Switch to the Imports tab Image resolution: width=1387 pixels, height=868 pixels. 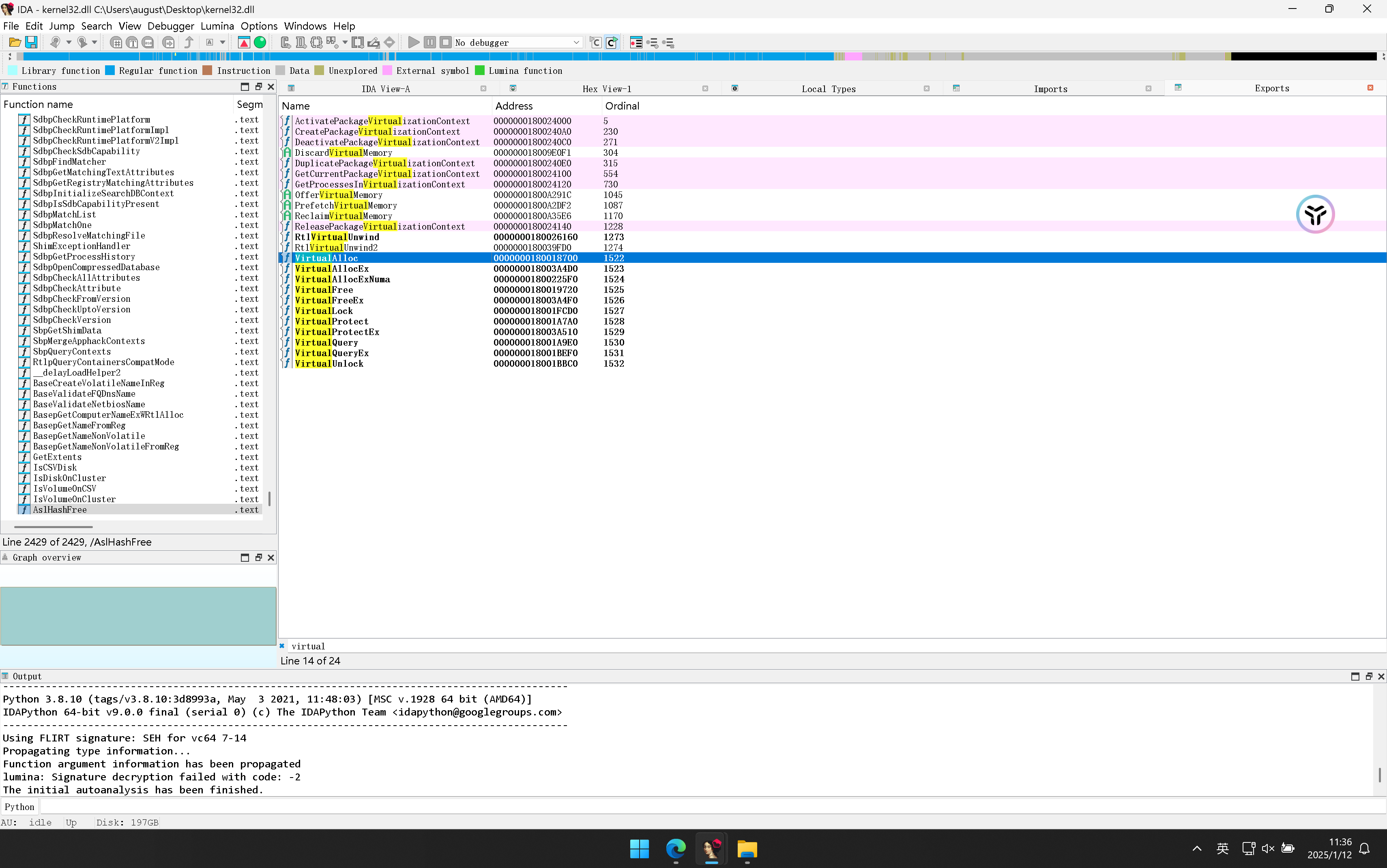[x=1050, y=89]
